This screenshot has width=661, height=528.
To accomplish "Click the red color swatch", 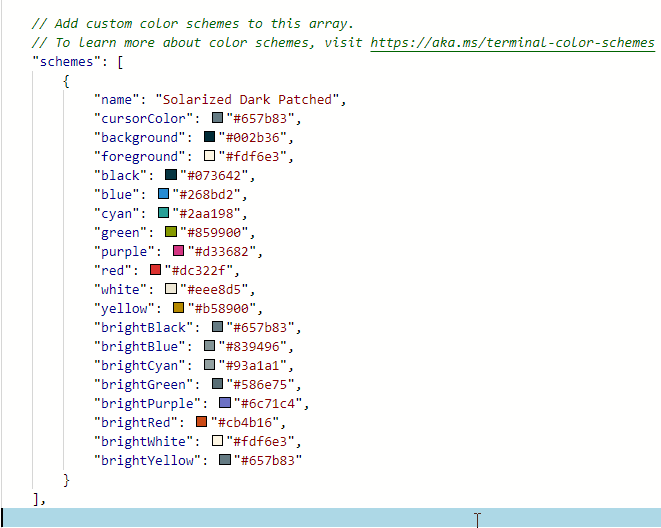I will (155, 270).
